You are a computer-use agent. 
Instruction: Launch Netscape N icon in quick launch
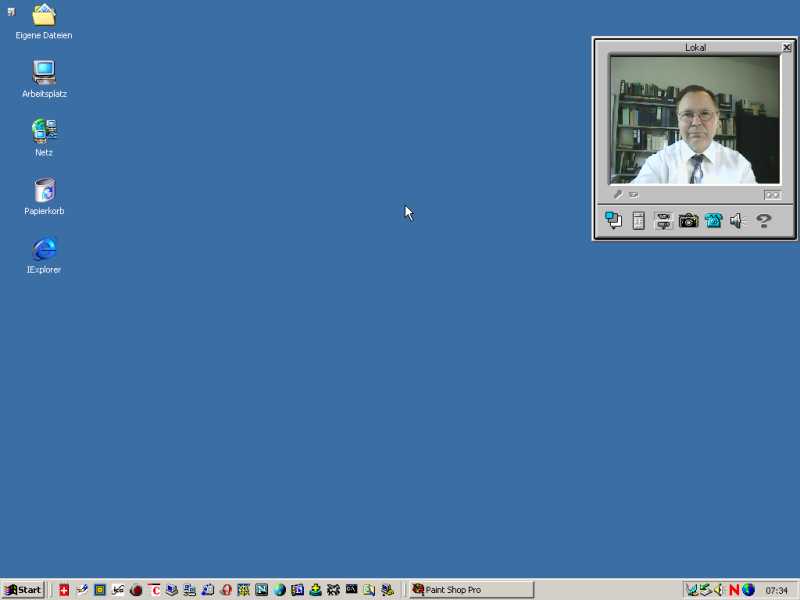[x=262, y=590]
